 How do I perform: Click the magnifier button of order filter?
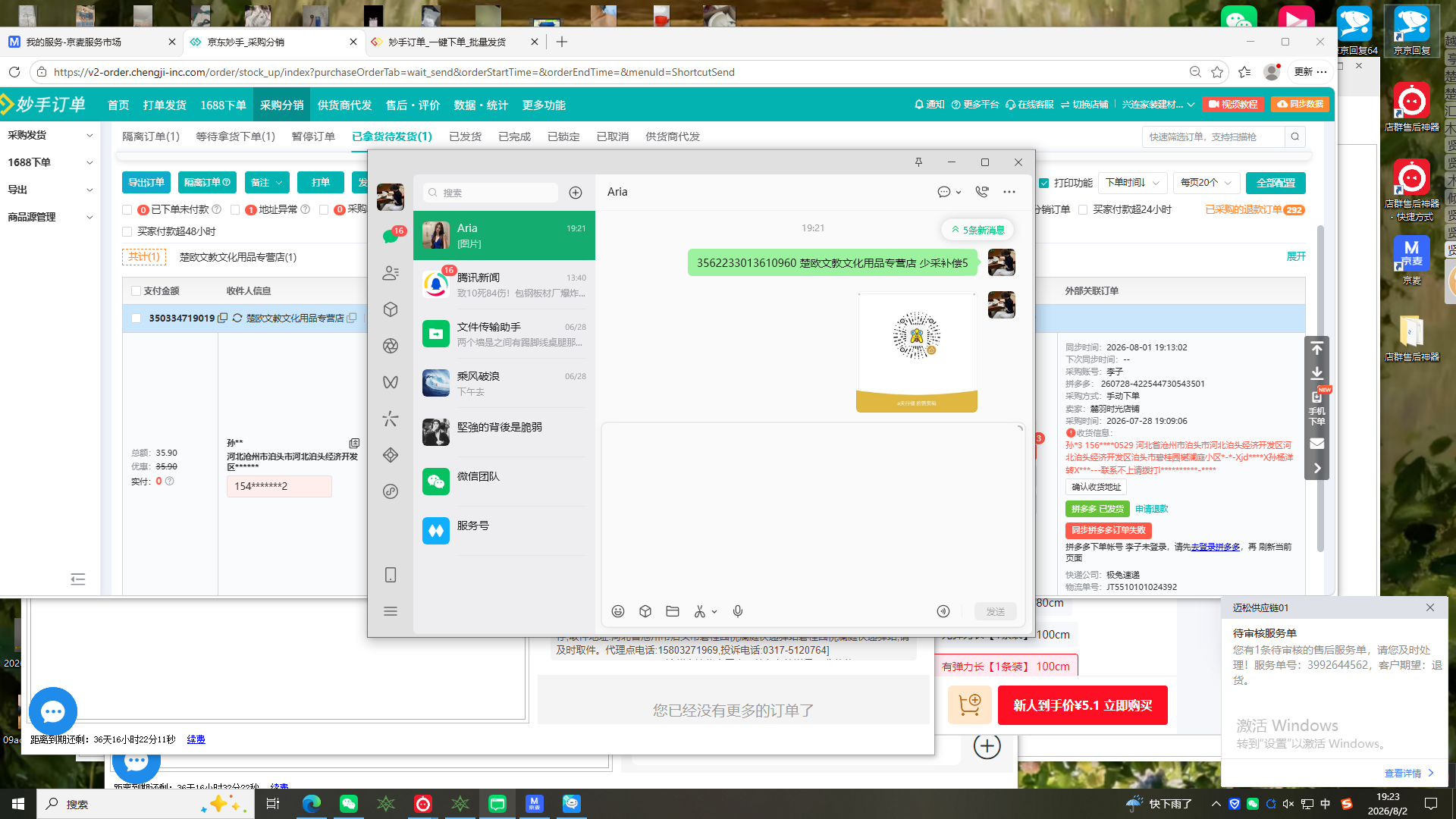point(1295,136)
